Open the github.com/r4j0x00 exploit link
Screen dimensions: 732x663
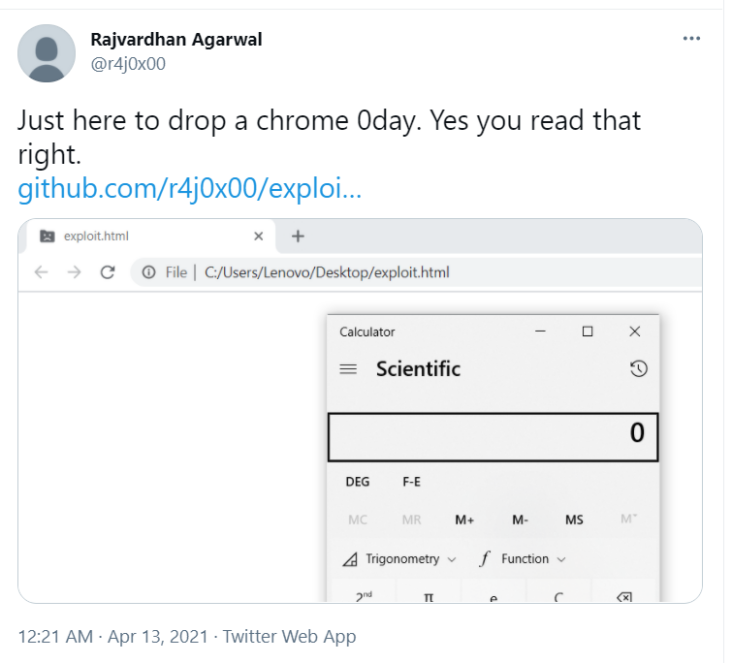190,188
